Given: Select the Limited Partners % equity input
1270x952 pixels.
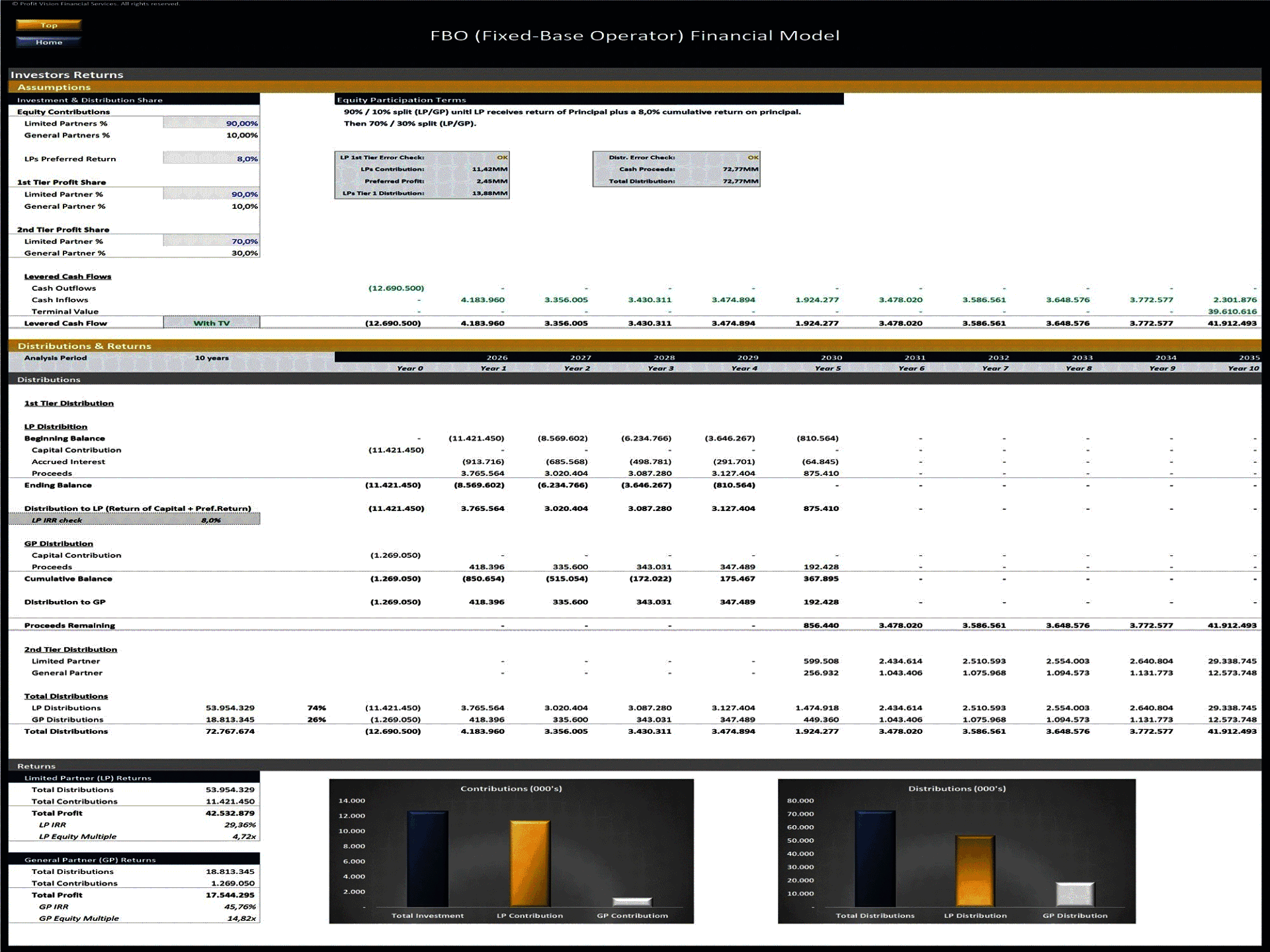Looking at the screenshot, I should pyautogui.click(x=211, y=123).
